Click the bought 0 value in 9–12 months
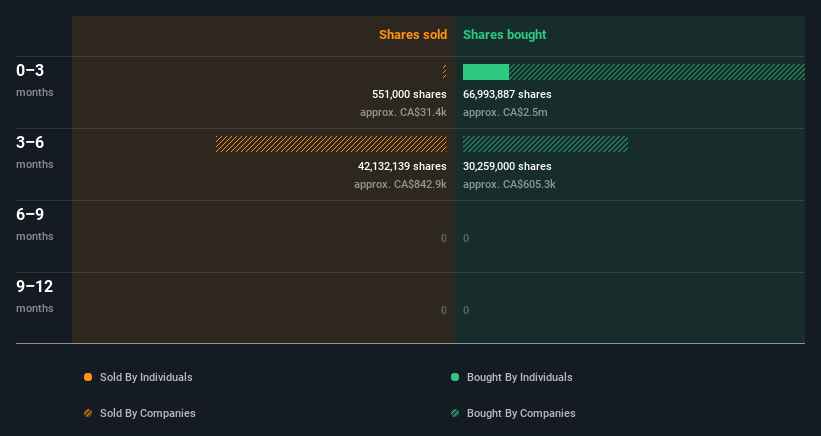 (x=466, y=310)
